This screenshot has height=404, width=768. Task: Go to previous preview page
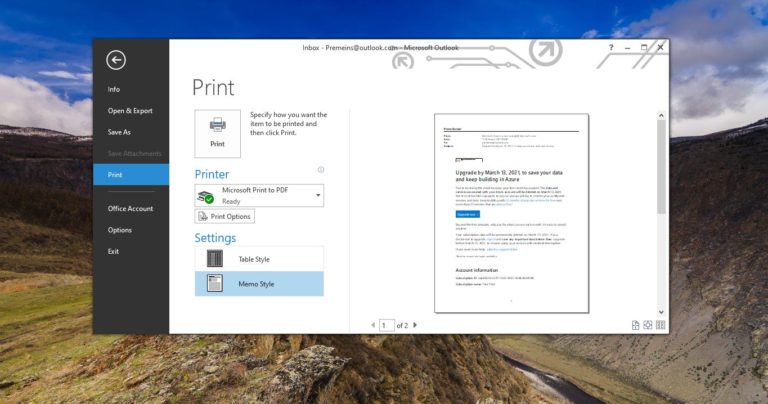(373, 325)
